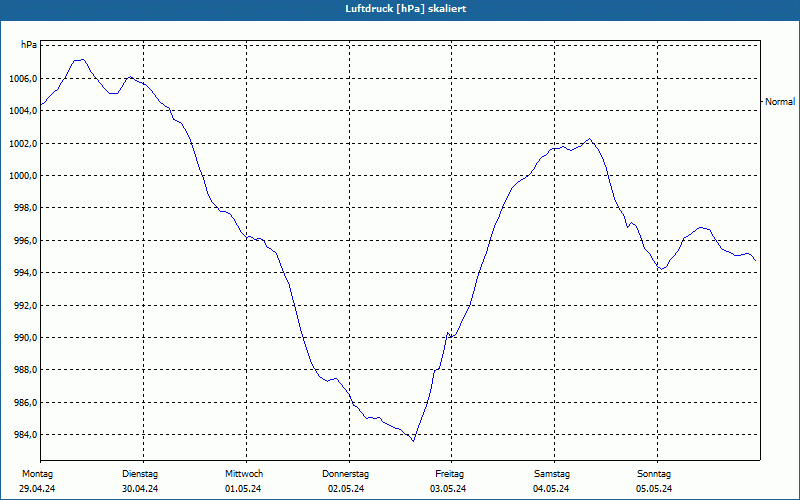
Task: Click the 990,0 y-axis value
Action: click(25, 337)
